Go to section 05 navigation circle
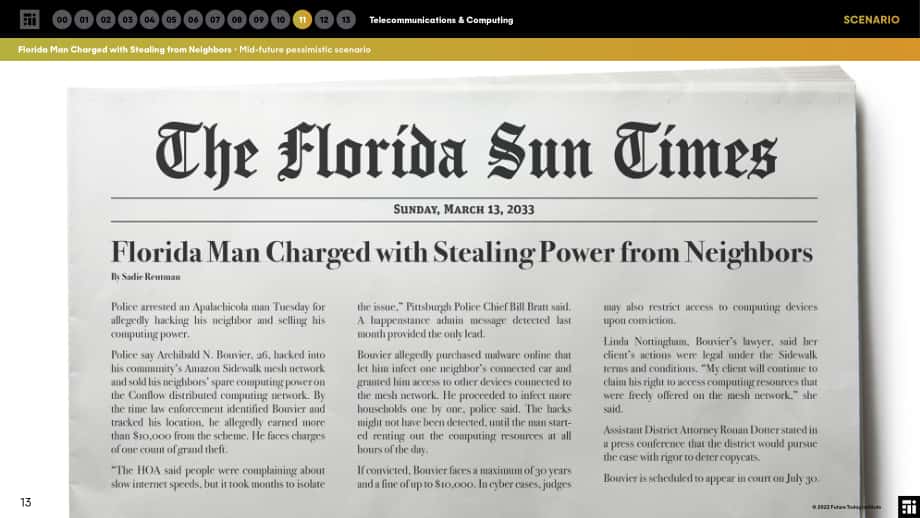This screenshot has width=920, height=518. coord(171,19)
